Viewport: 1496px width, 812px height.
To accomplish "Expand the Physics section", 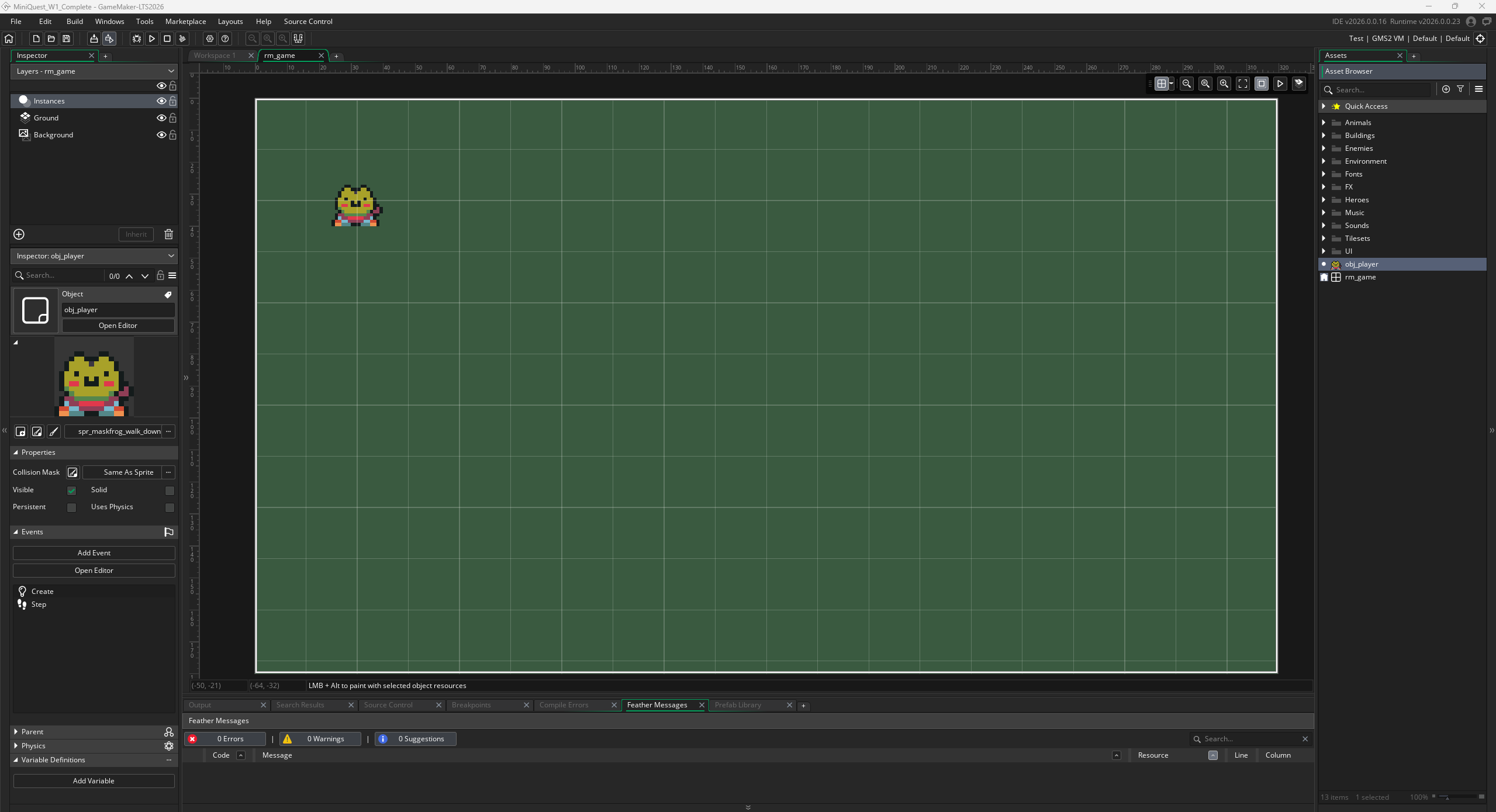I will pos(16,746).
